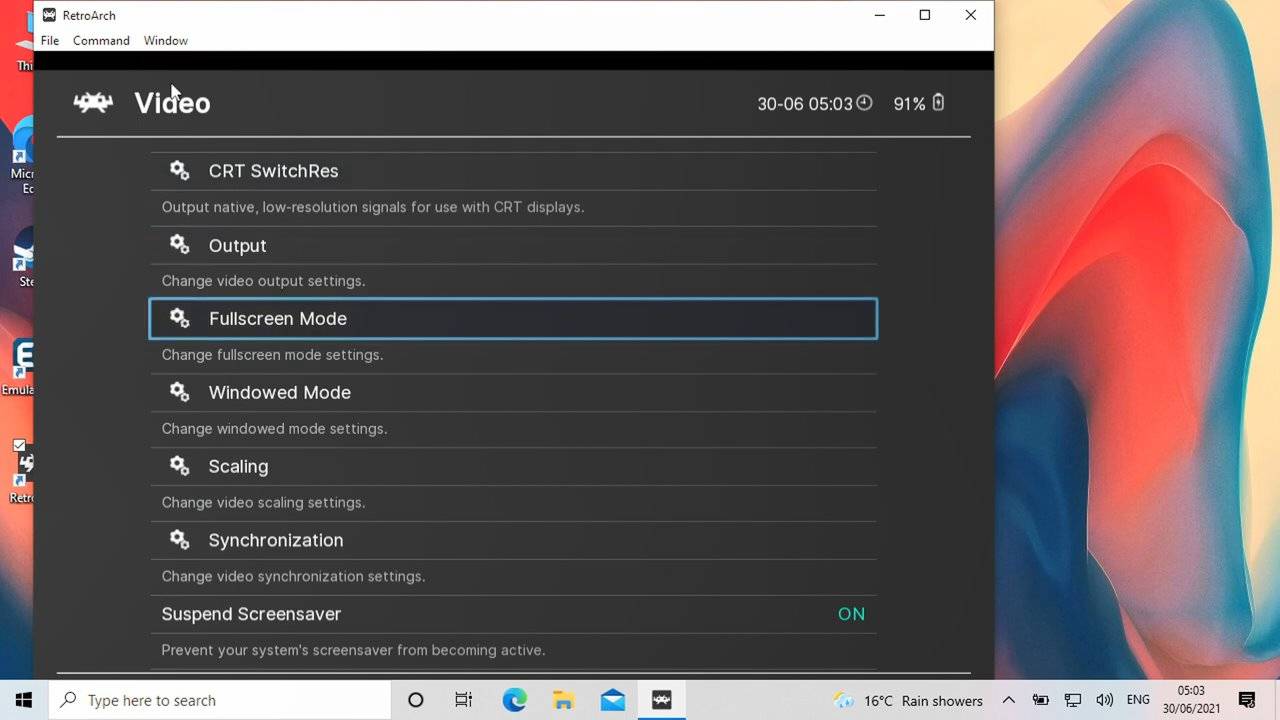
Task: Click the gear icon next to Synchronization
Action: [x=180, y=540]
